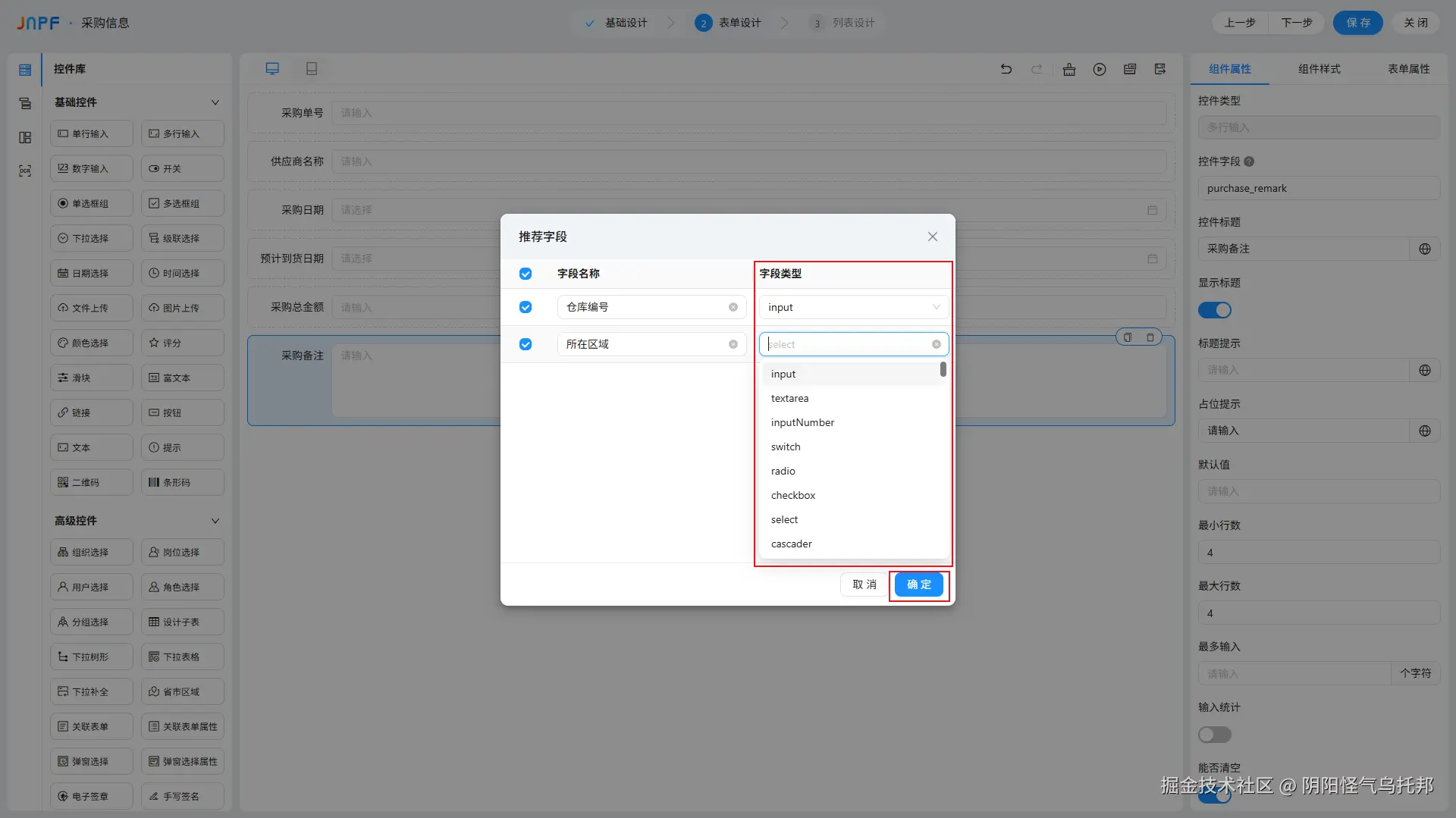
Task: Clear the 所在区域 field name
Action: [x=733, y=344]
